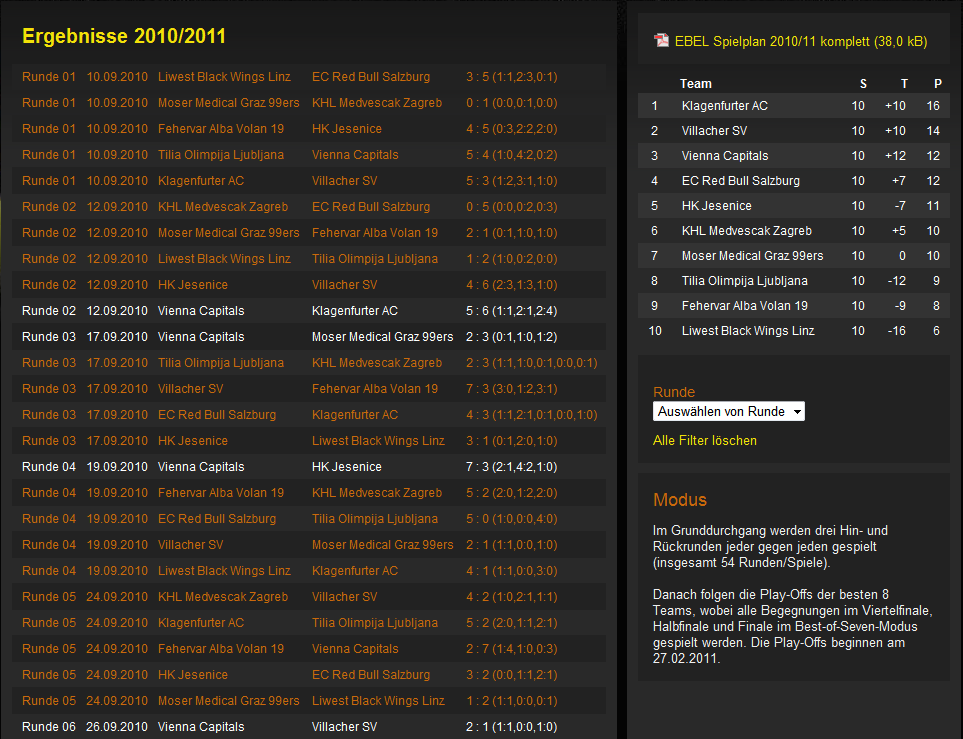Screen dimensions: 963x739
Task: Click the score 4 : 3 (1:1,2:1,0:1,0:0,1:0)
Action: [x=532, y=415]
